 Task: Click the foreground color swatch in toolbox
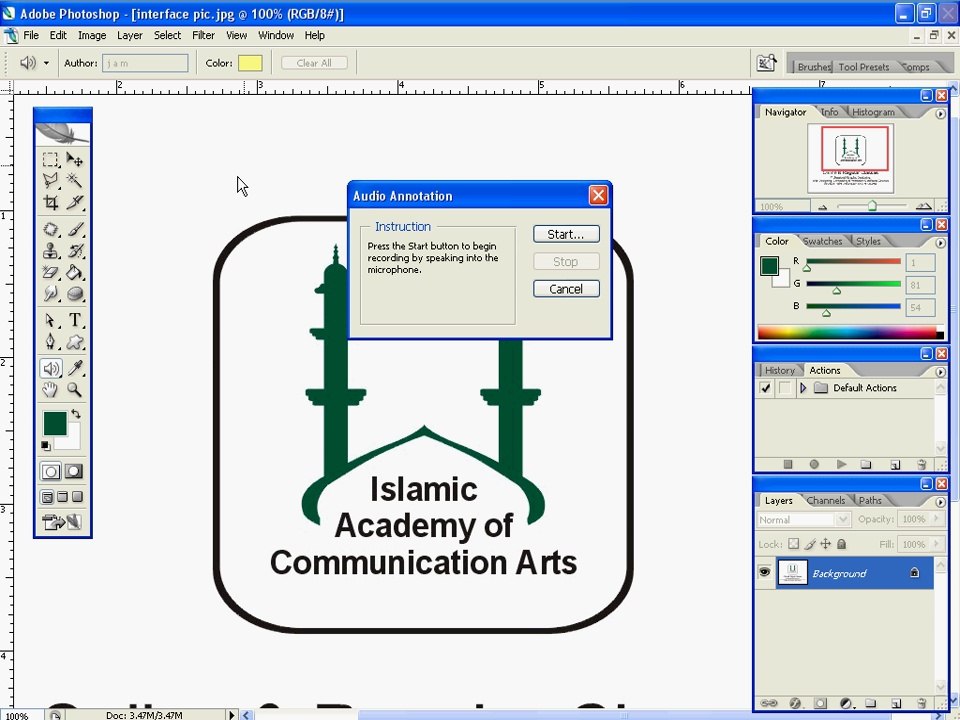point(54,423)
